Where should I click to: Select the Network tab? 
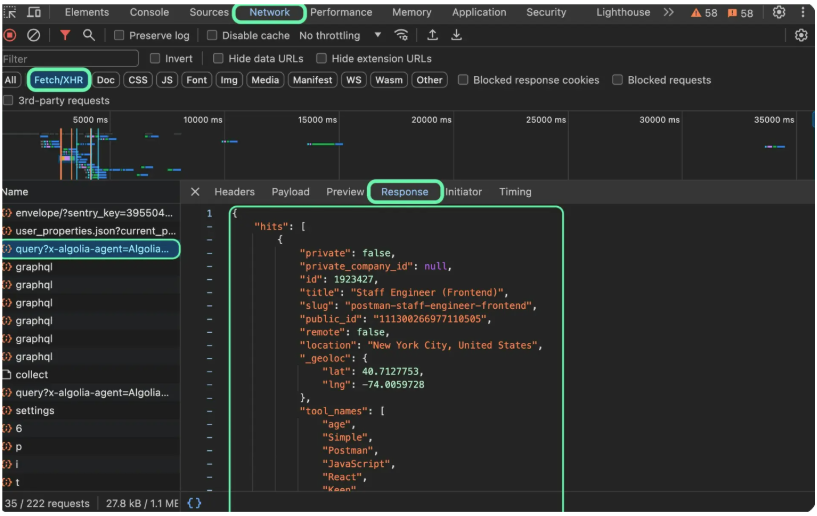pyautogui.click(x=269, y=13)
